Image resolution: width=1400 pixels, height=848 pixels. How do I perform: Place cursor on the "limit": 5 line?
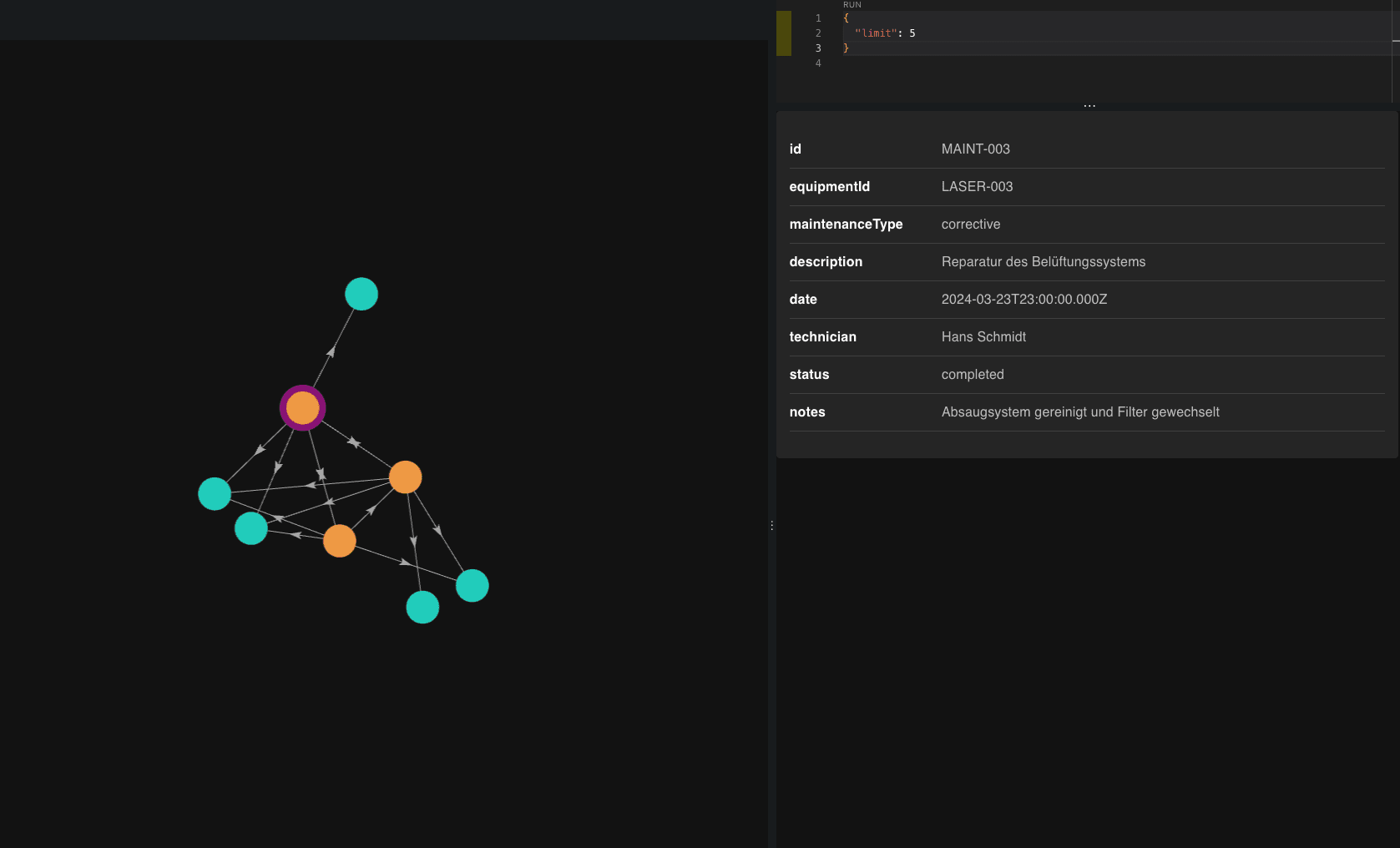[885, 33]
